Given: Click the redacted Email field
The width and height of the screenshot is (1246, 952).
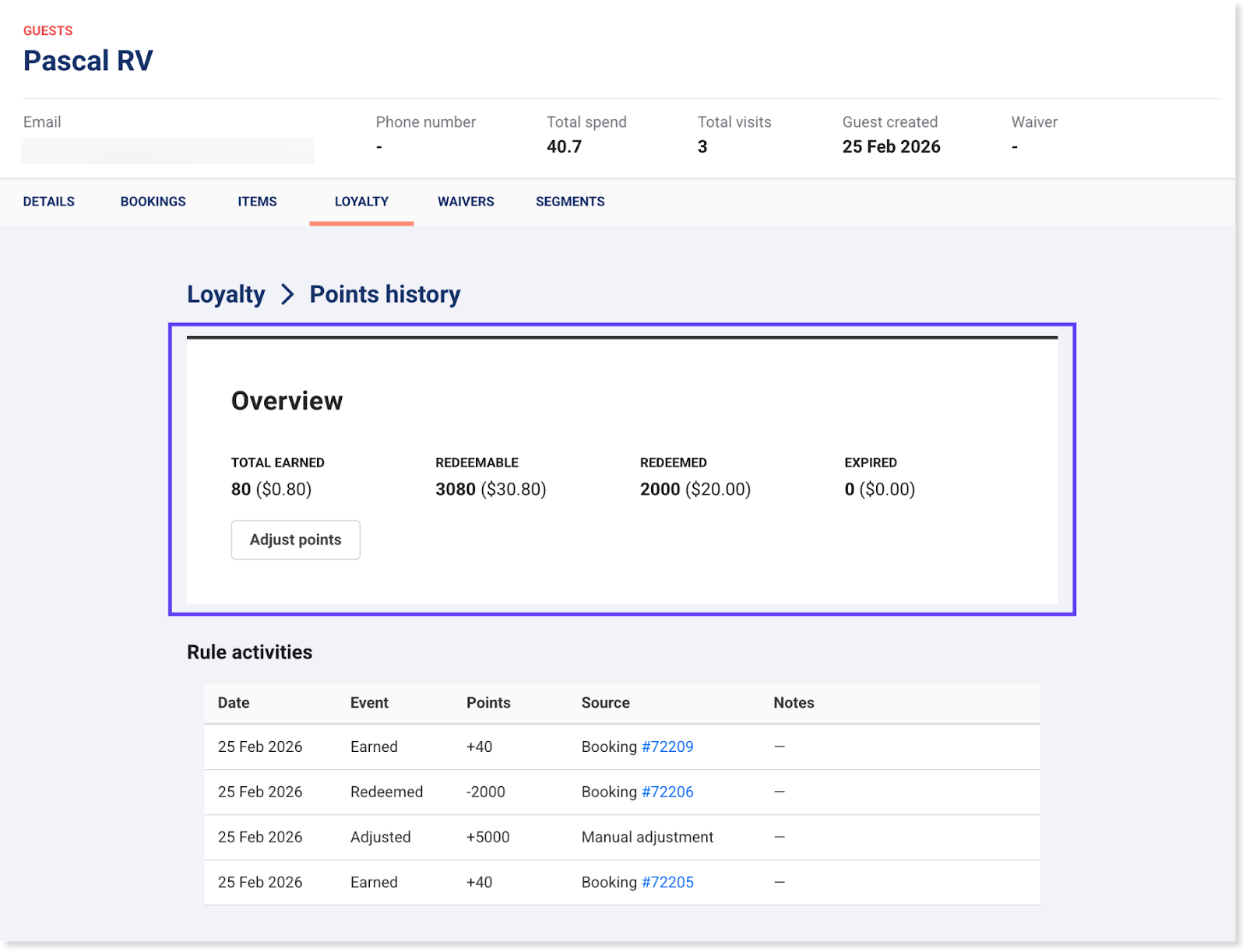Looking at the screenshot, I should 167,150.
